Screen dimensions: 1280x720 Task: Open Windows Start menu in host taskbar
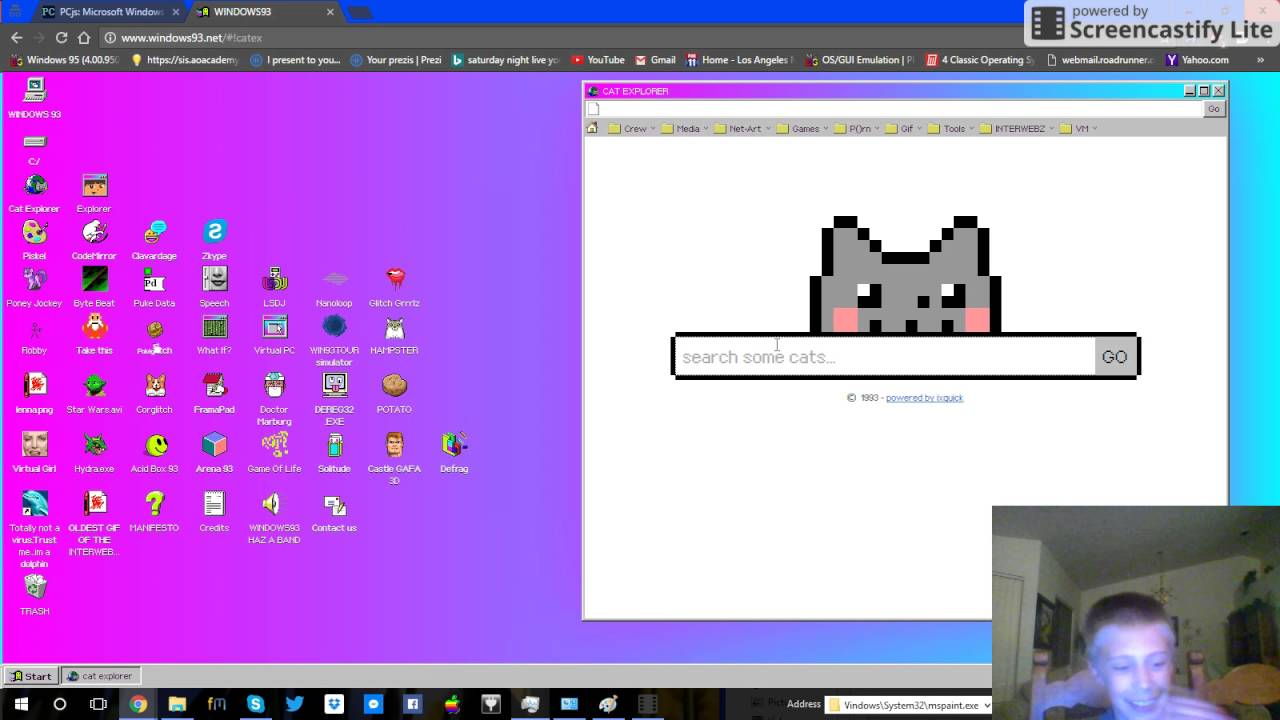pos(19,705)
